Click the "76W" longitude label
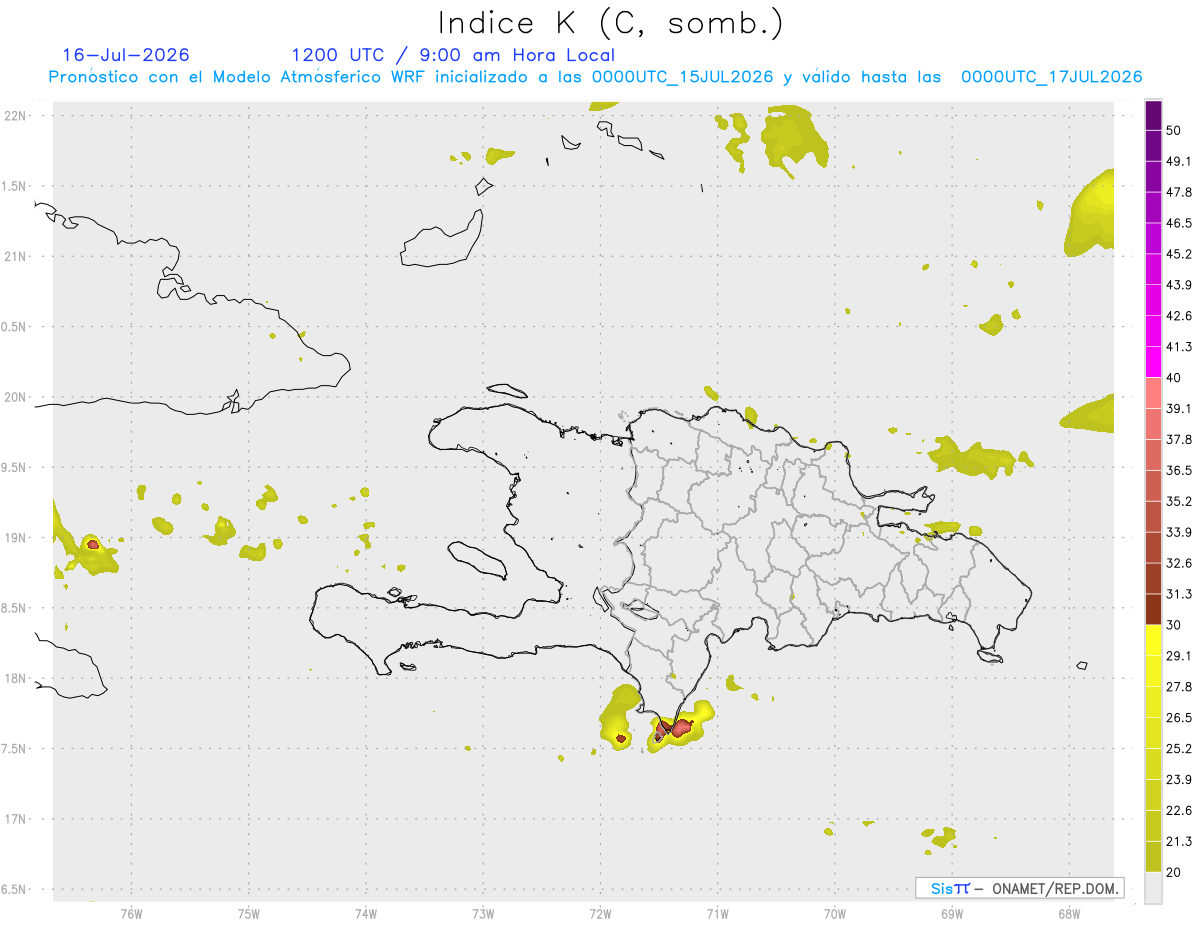Image resolution: width=1200 pixels, height=927 pixels. click(131, 913)
